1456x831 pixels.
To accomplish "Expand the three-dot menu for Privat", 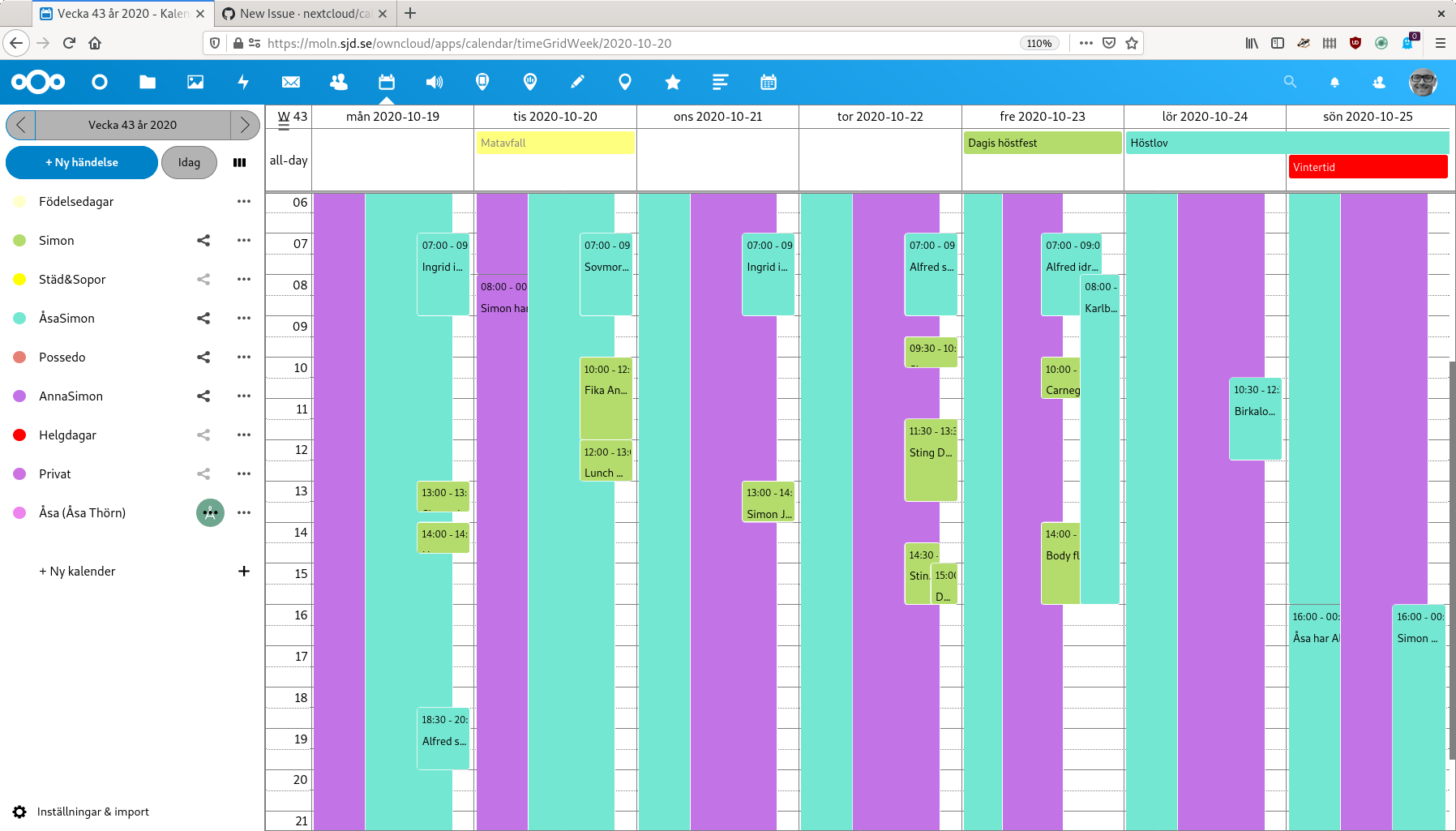I will [244, 473].
